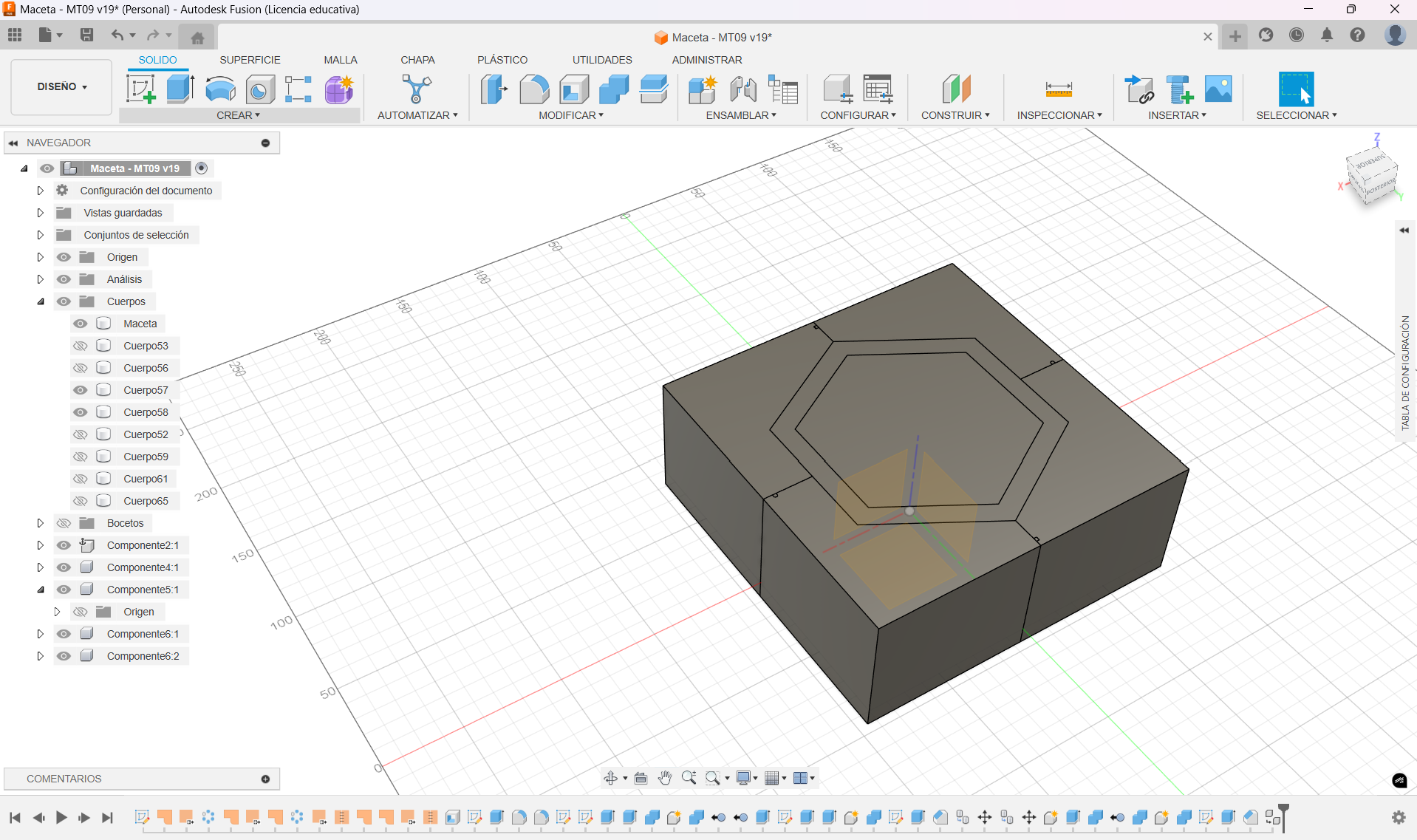
Task: Select the Insert McMaster-Carr component icon
Action: [1178, 89]
